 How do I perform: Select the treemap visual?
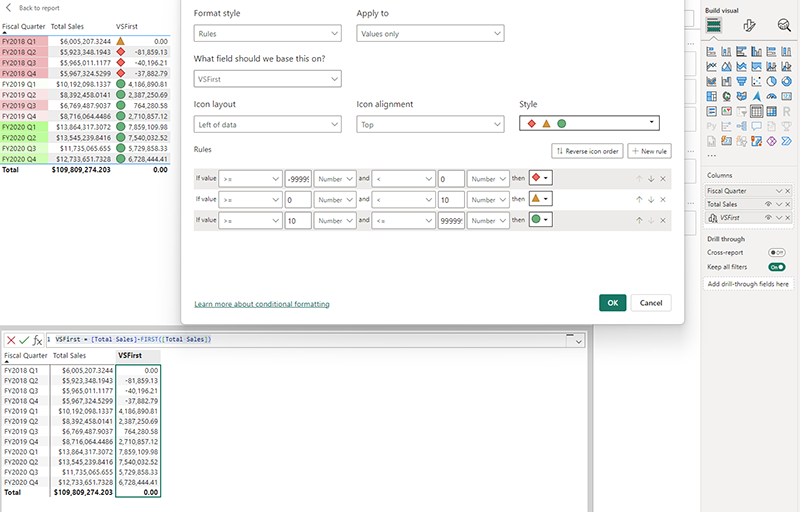coord(711,96)
